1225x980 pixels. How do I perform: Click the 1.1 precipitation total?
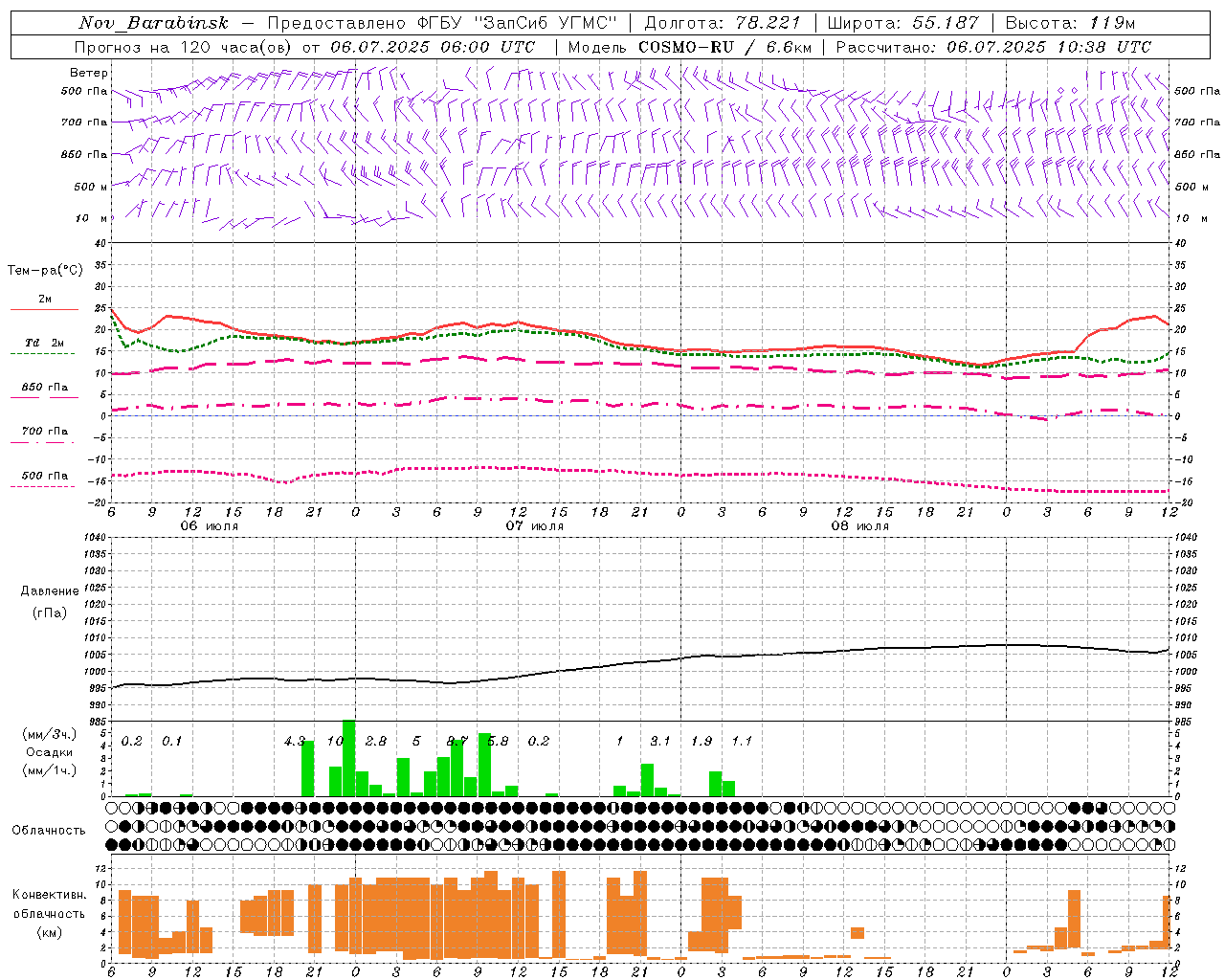point(742,742)
